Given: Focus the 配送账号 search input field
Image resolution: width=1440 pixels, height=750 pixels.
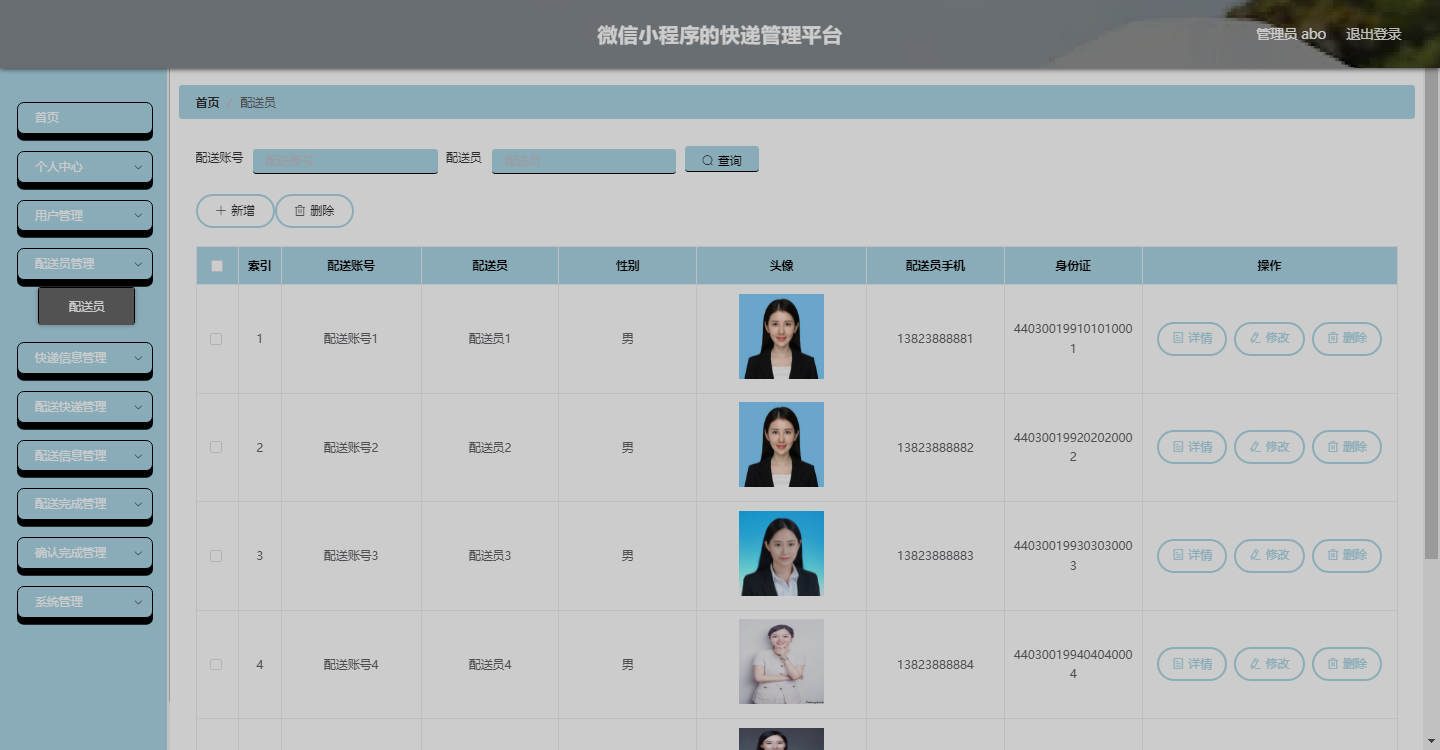Looking at the screenshot, I should (345, 160).
